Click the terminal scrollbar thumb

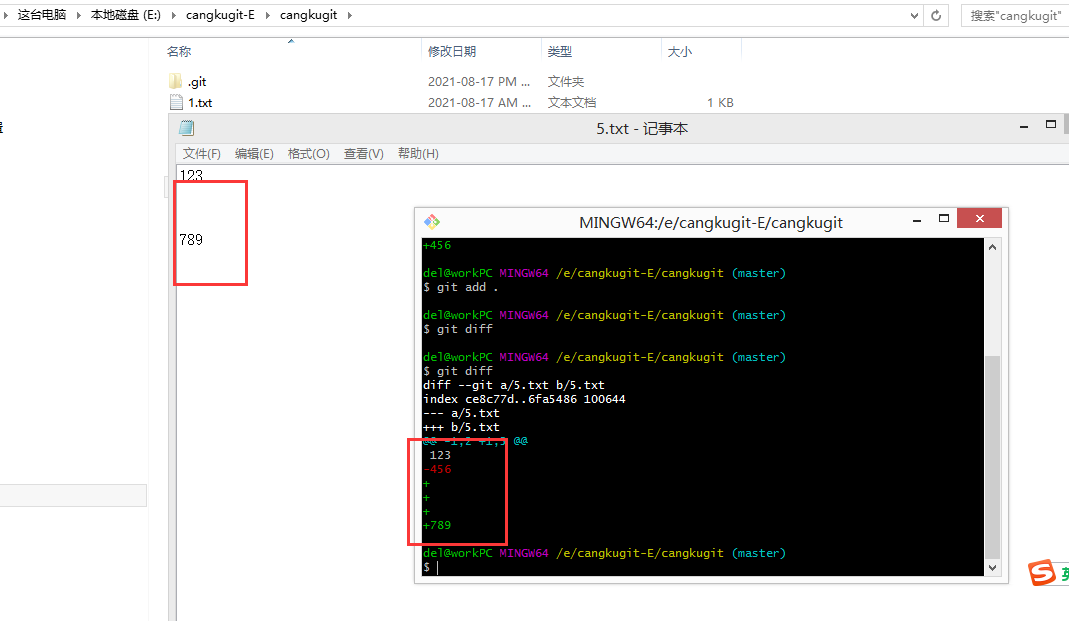click(x=993, y=457)
